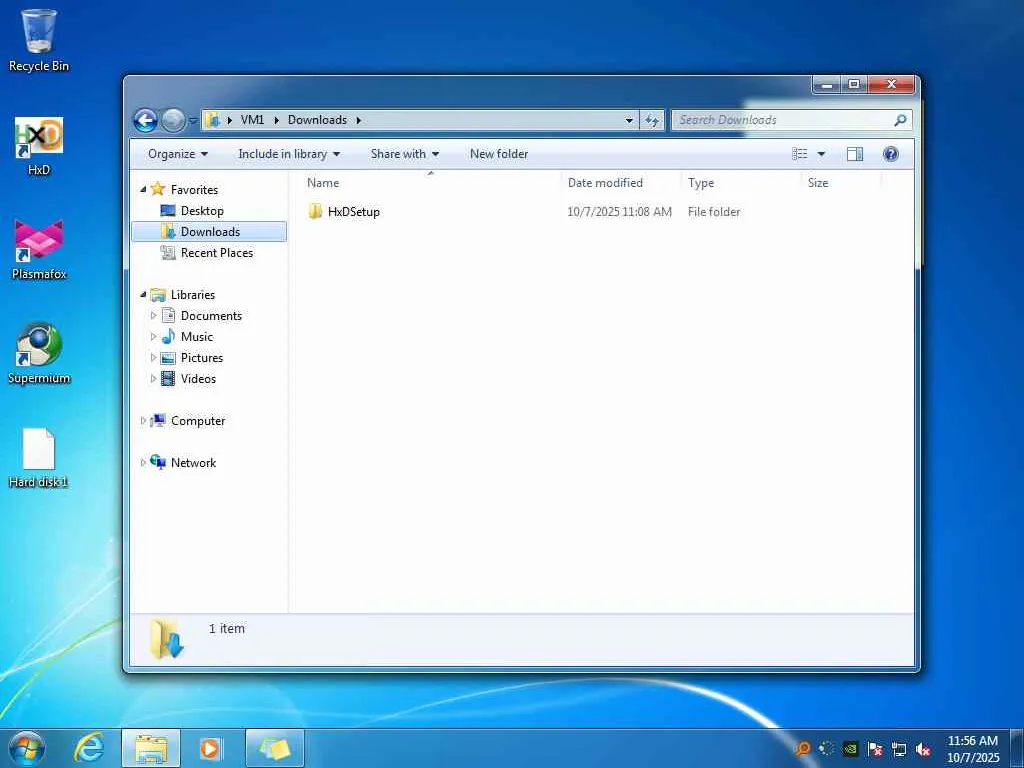Collapse the Libraries group
The image size is (1024, 768).
(x=143, y=295)
